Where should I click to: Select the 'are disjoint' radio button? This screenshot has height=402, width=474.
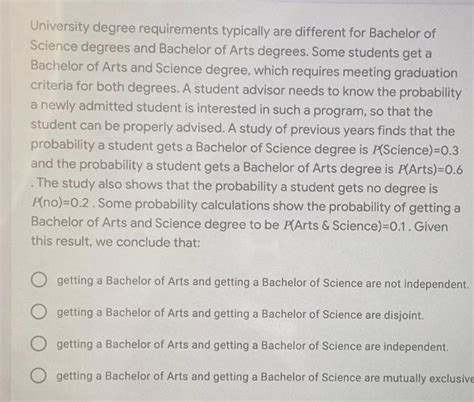click(39, 312)
